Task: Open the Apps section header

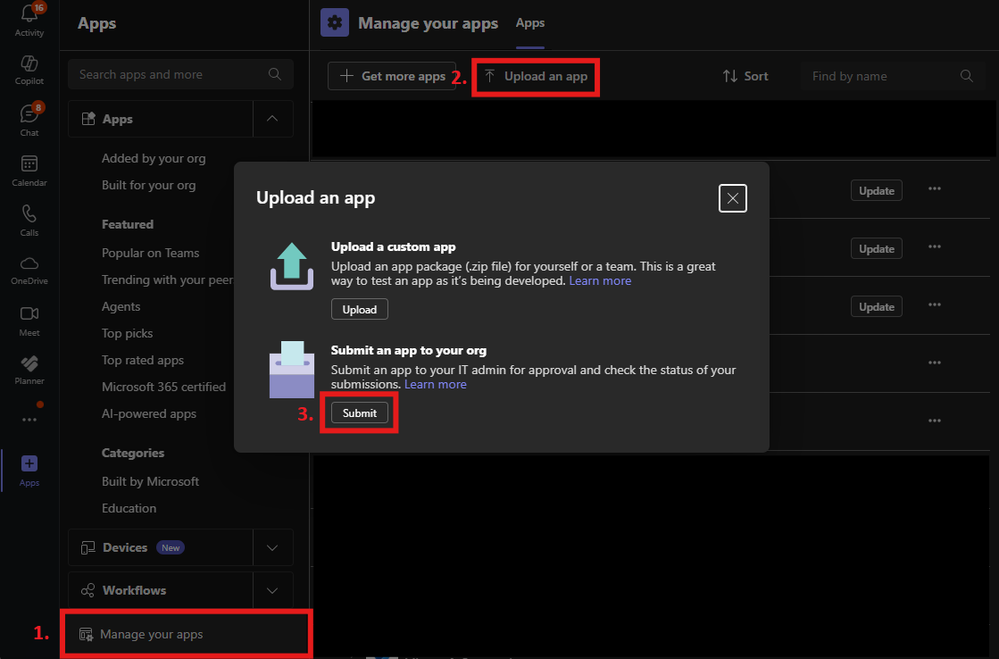Action: [161, 119]
